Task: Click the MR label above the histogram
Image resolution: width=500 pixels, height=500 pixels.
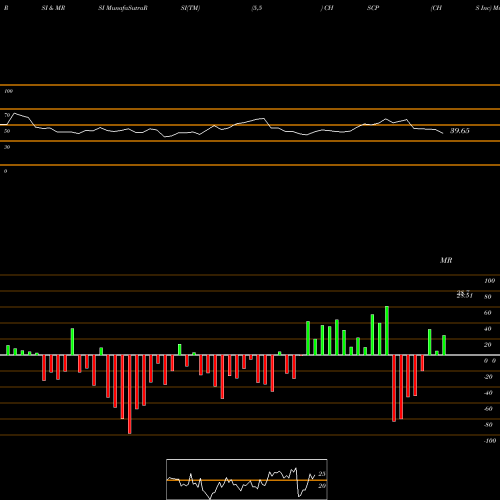Action: (446, 260)
